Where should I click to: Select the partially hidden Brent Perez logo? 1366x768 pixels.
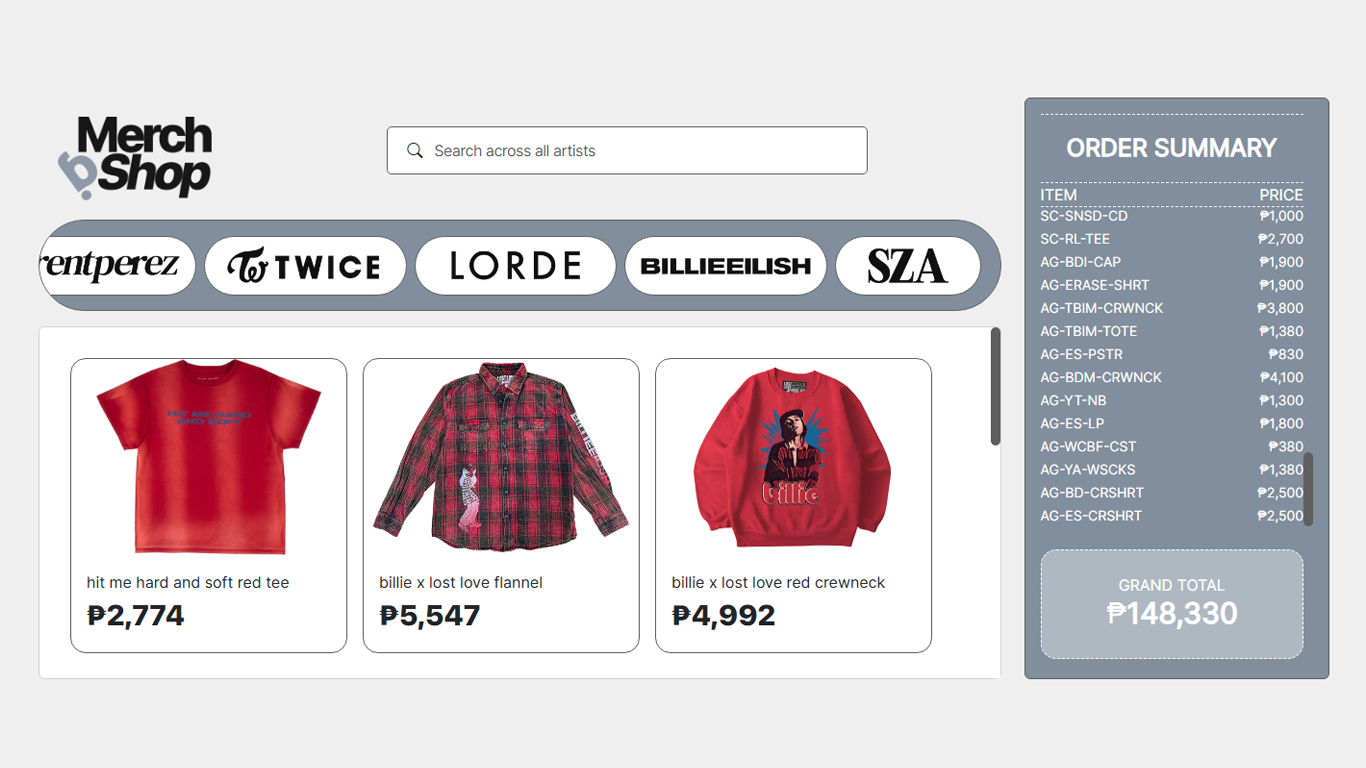[115, 266]
